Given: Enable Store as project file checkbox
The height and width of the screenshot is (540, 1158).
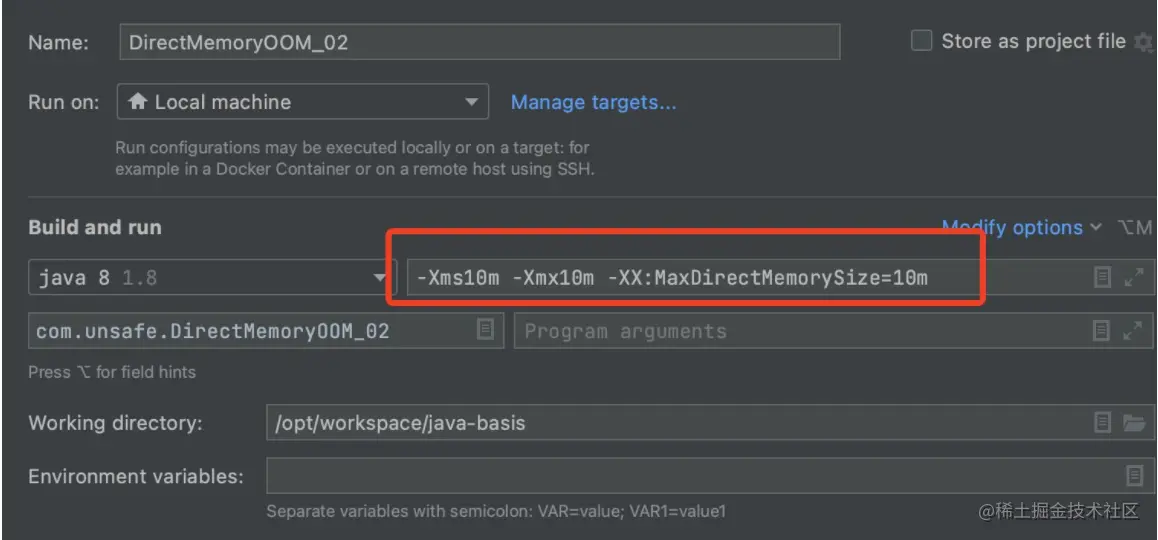Looking at the screenshot, I should click(x=921, y=41).
